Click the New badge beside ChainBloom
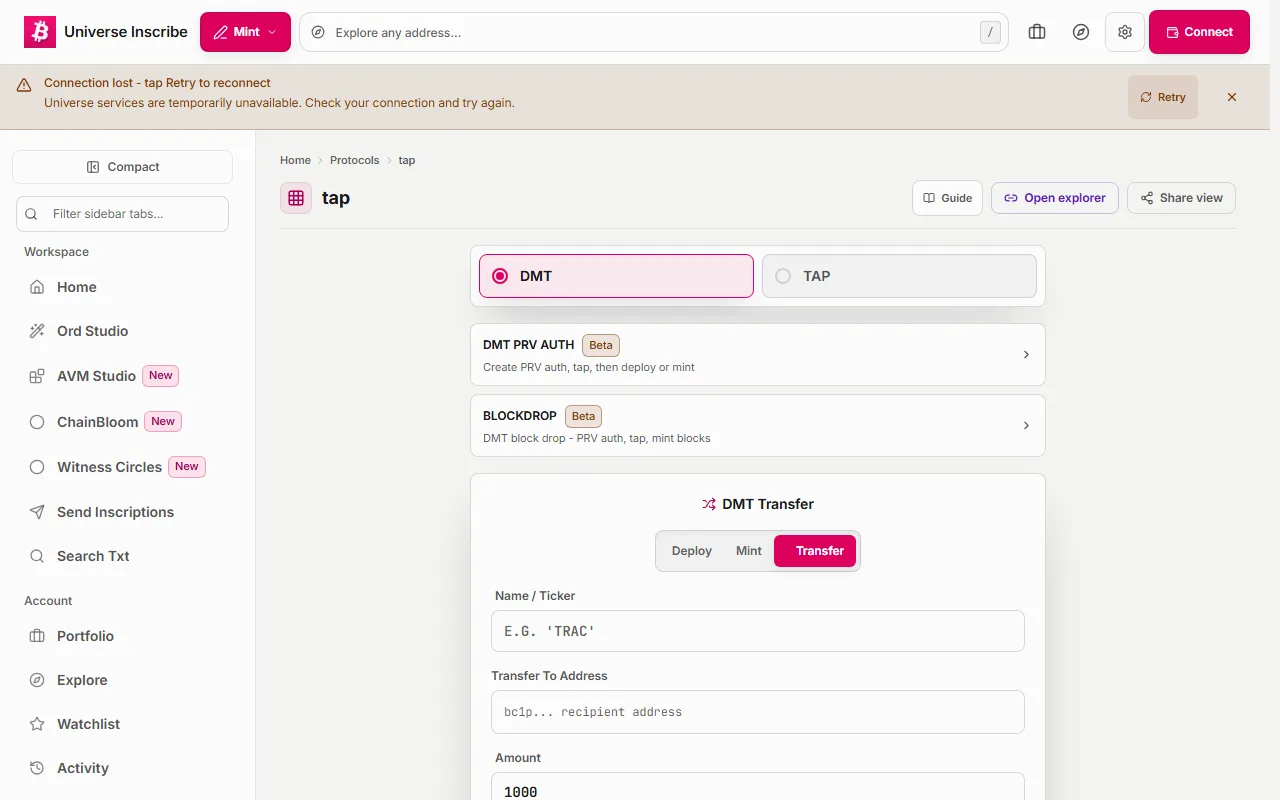 tap(163, 422)
